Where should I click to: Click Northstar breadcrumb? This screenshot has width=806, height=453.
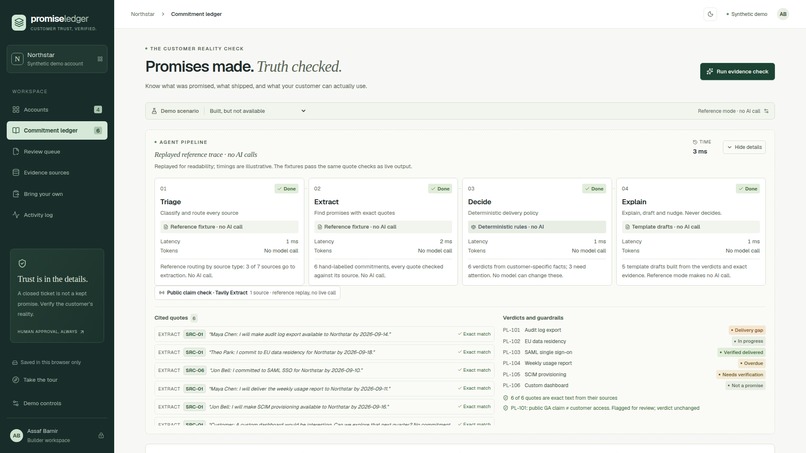click(142, 14)
